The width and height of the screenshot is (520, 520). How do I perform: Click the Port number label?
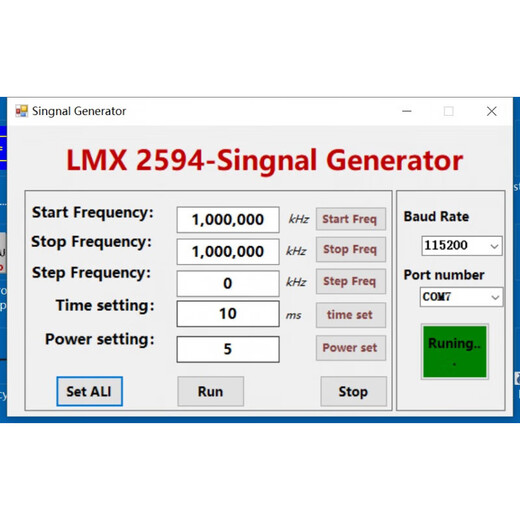coord(444,275)
